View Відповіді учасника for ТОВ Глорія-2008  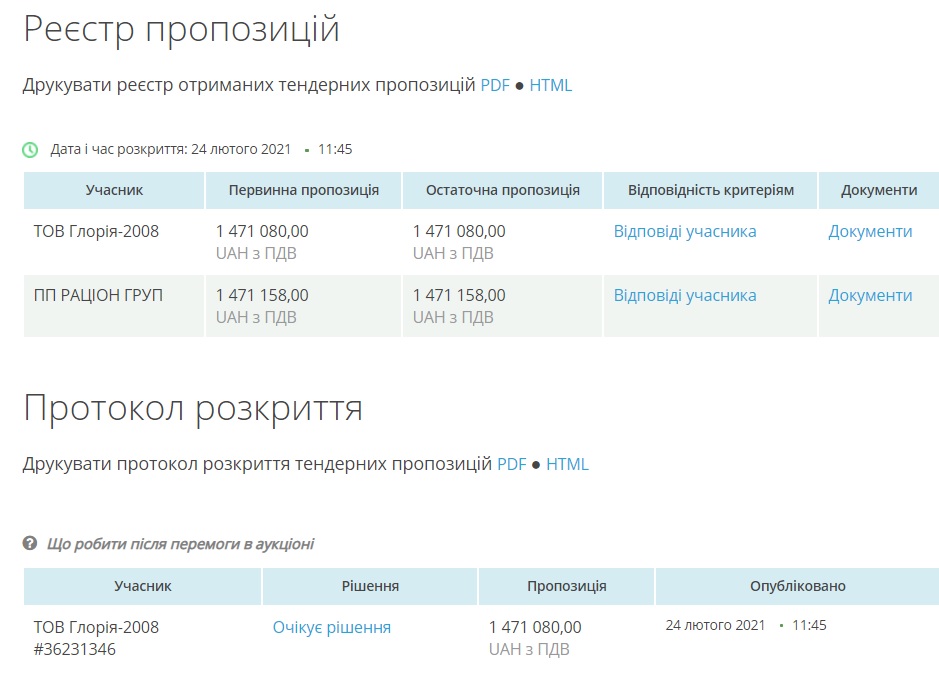685,231
